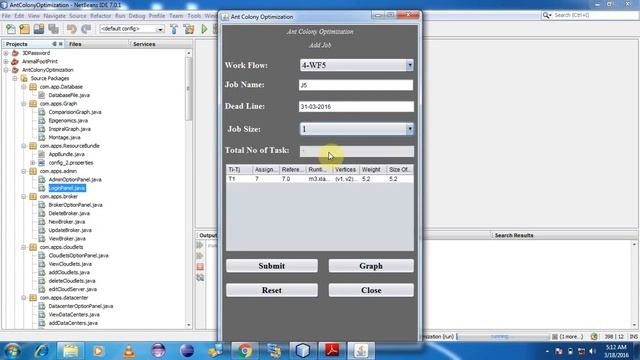Open Google Chrome from the taskbar
Screen dimensions: 640x360
[x=245, y=351]
